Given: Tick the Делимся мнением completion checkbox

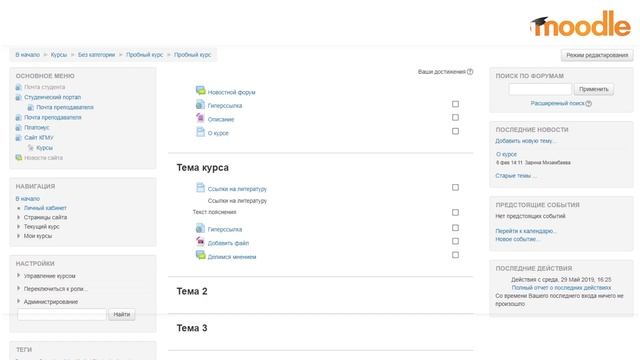Looking at the screenshot, I should coord(456,255).
